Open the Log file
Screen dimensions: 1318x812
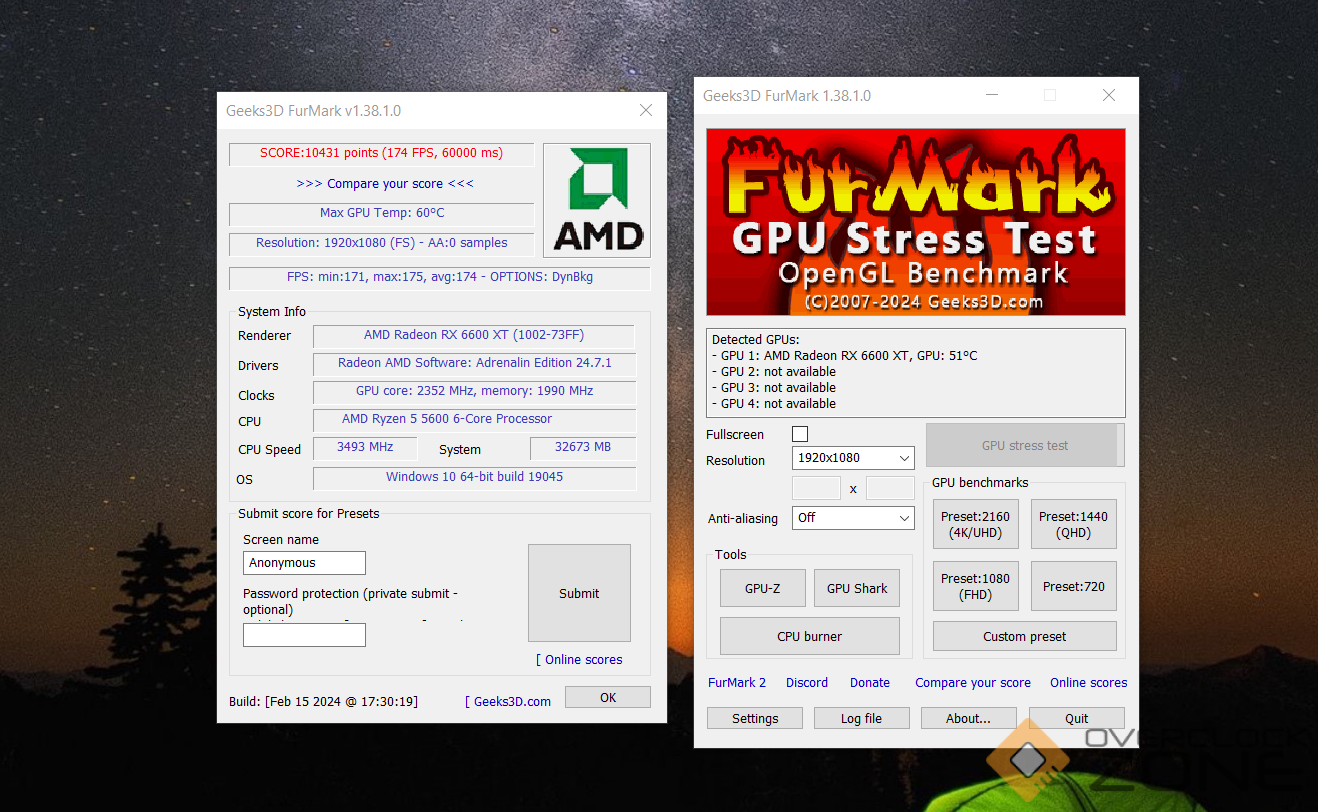[861, 718]
